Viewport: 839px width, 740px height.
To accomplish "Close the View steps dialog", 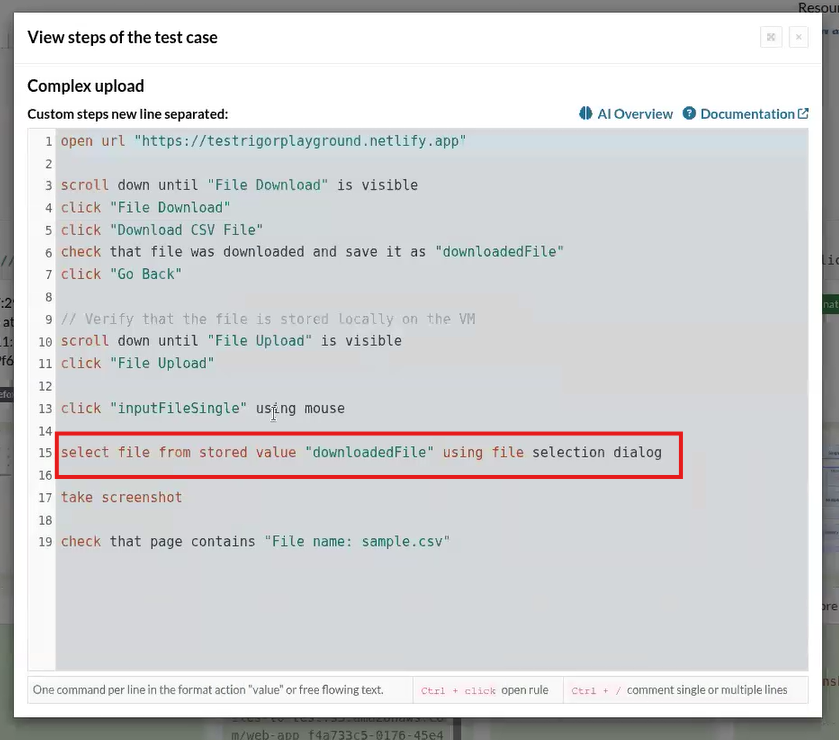I will tap(798, 37).
